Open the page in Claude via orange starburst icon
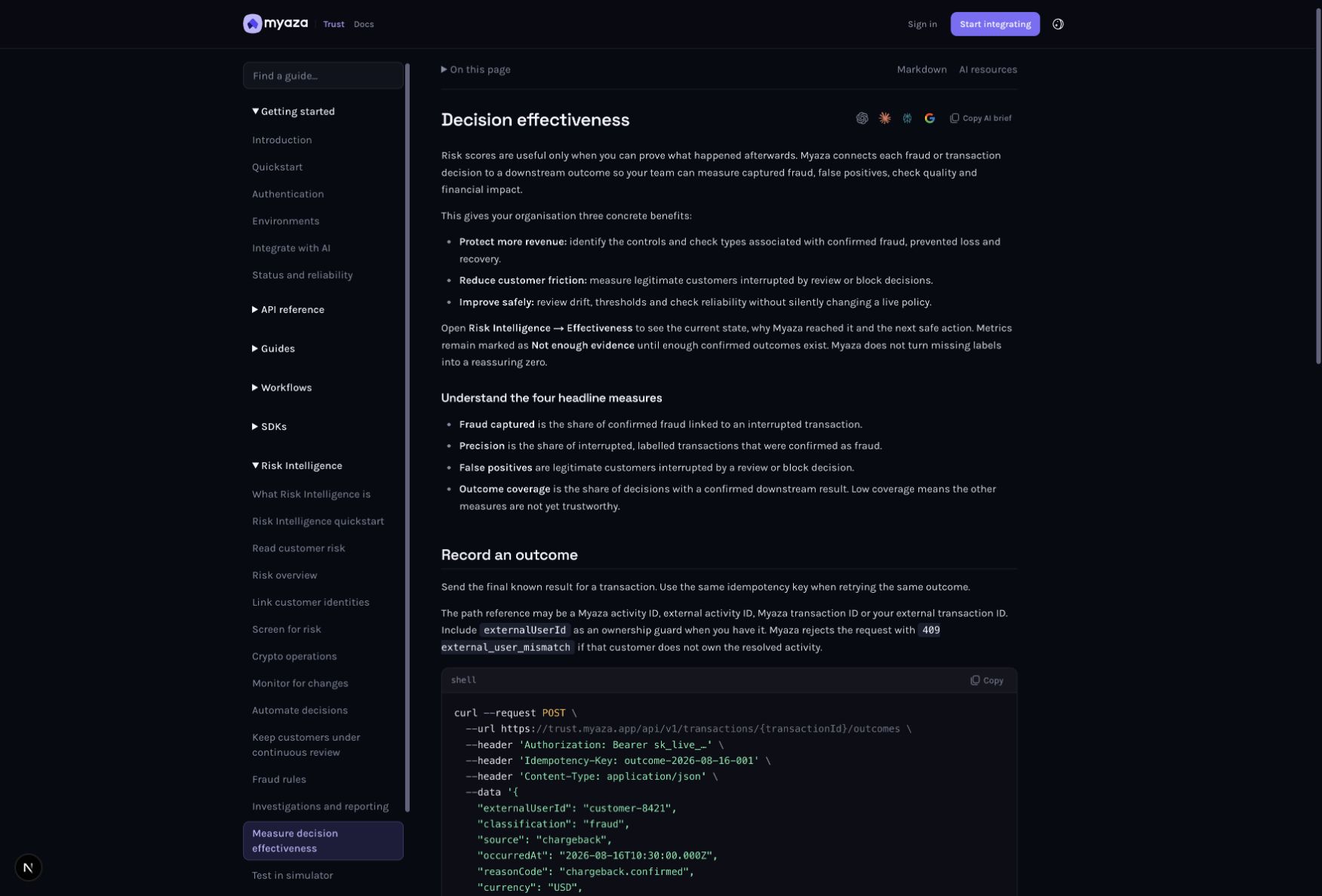The width and height of the screenshot is (1322, 896). (884, 118)
